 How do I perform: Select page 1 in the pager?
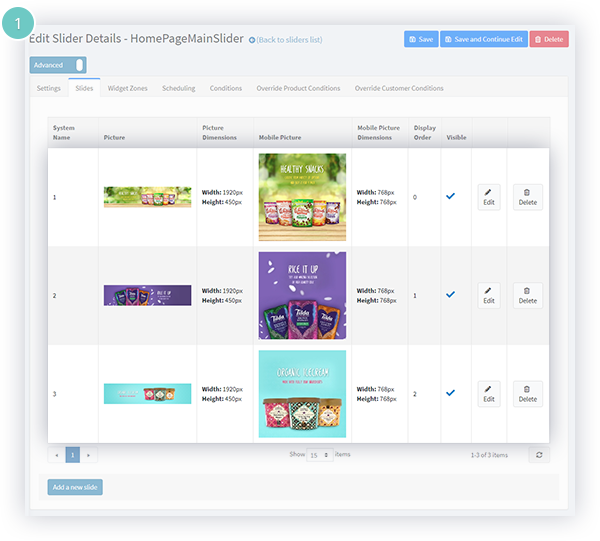point(72,455)
